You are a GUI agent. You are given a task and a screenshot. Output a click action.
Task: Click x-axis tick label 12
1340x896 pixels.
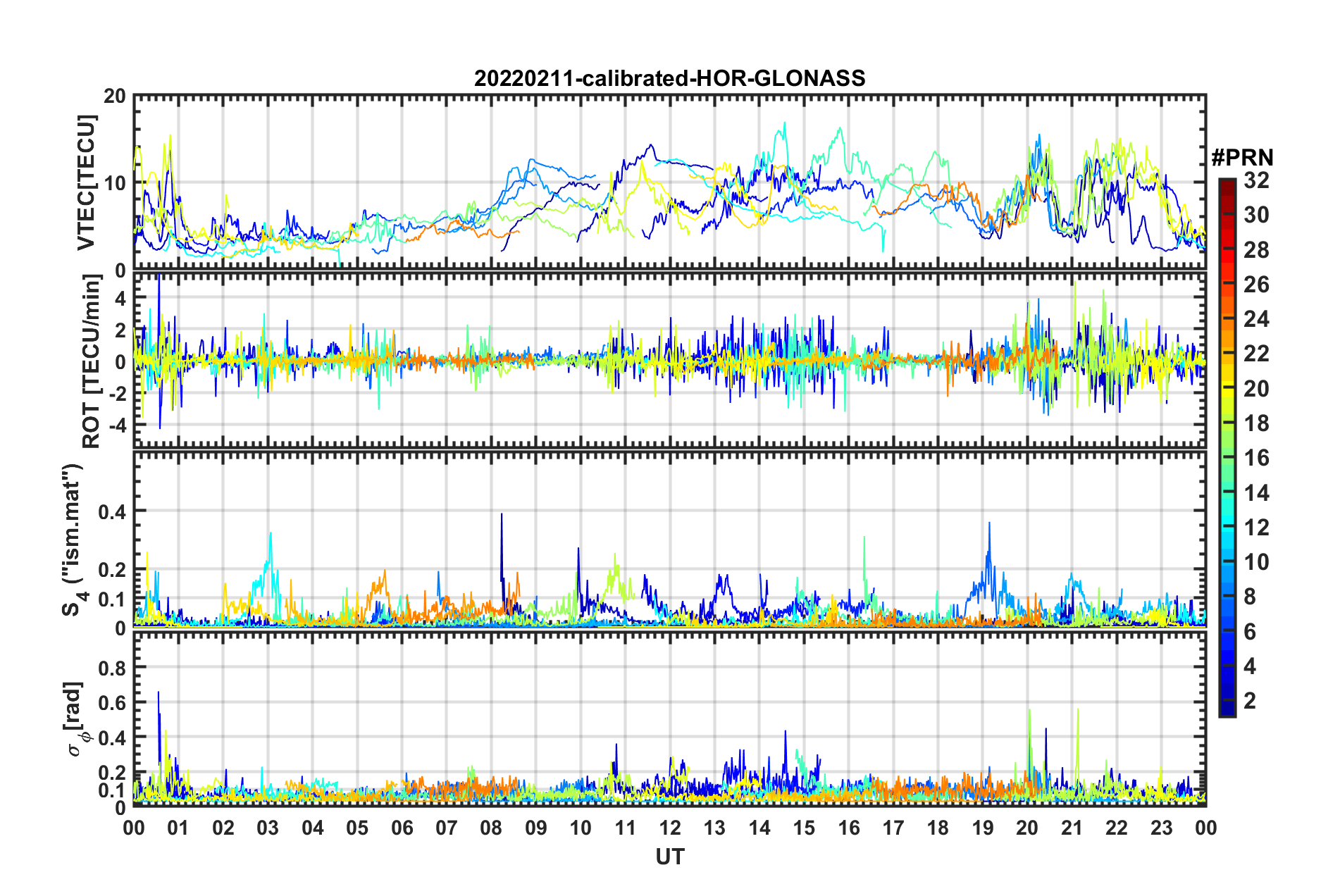click(x=670, y=827)
